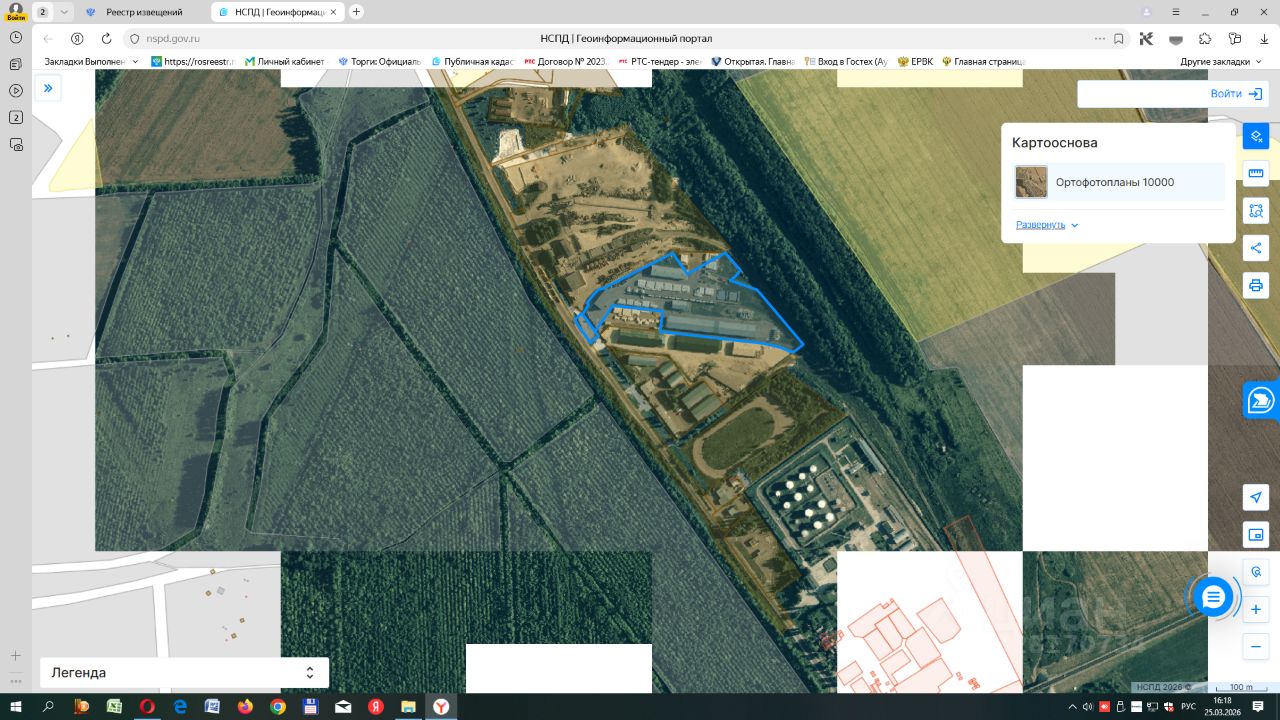The image size is (1280, 720).
Task: Change the РУС keyboard language indicator
Action: (1188, 706)
